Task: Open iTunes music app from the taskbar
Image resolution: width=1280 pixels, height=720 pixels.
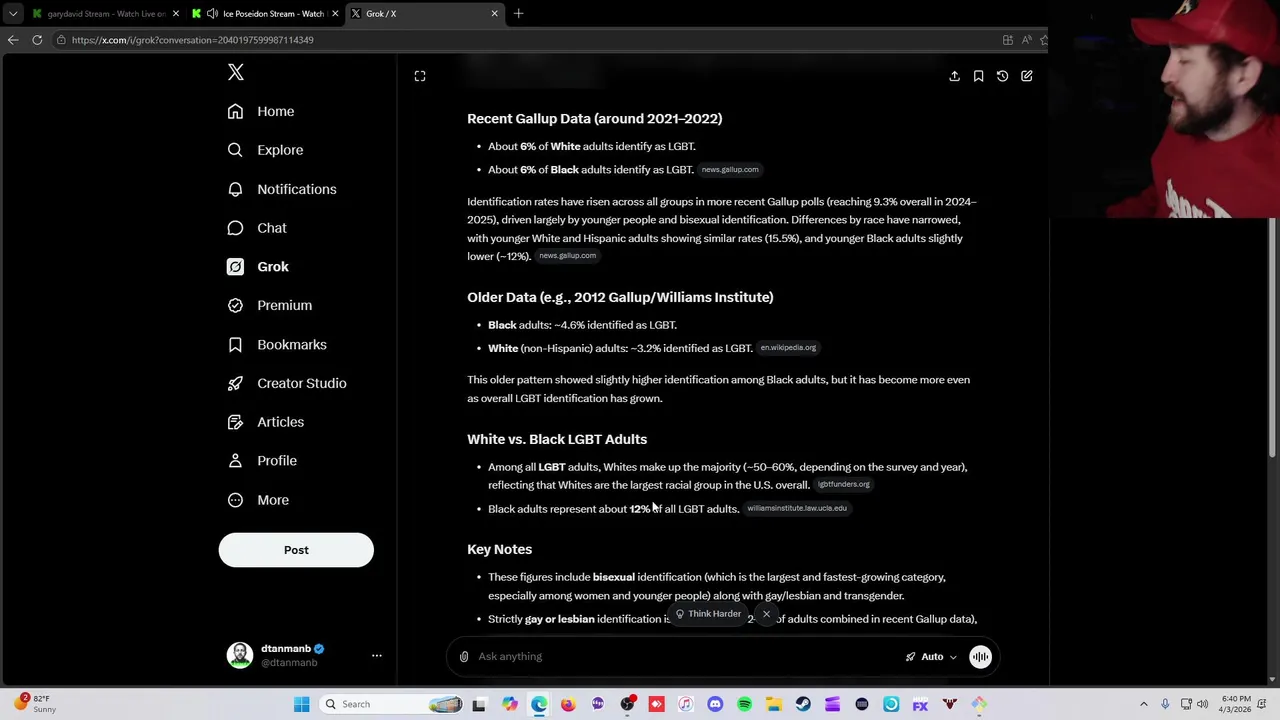Action: pos(685,704)
